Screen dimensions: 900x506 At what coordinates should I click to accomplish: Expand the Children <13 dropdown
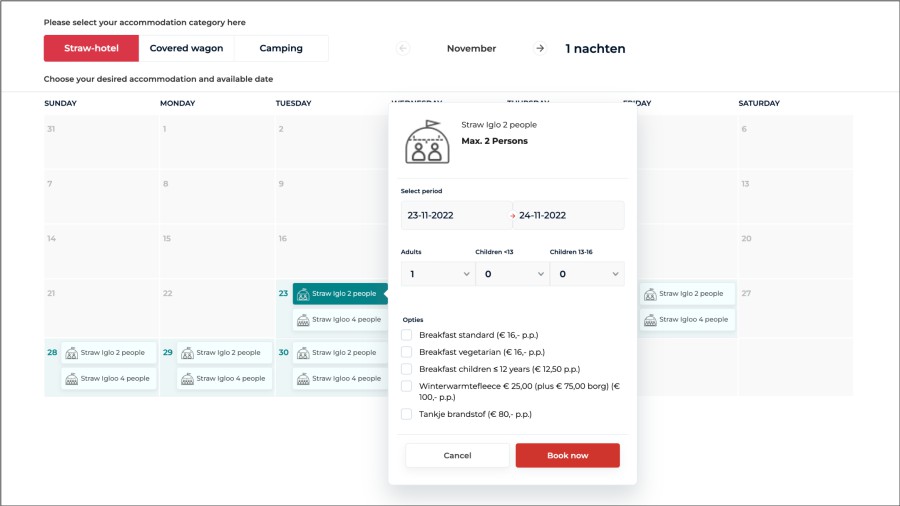point(511,274)
